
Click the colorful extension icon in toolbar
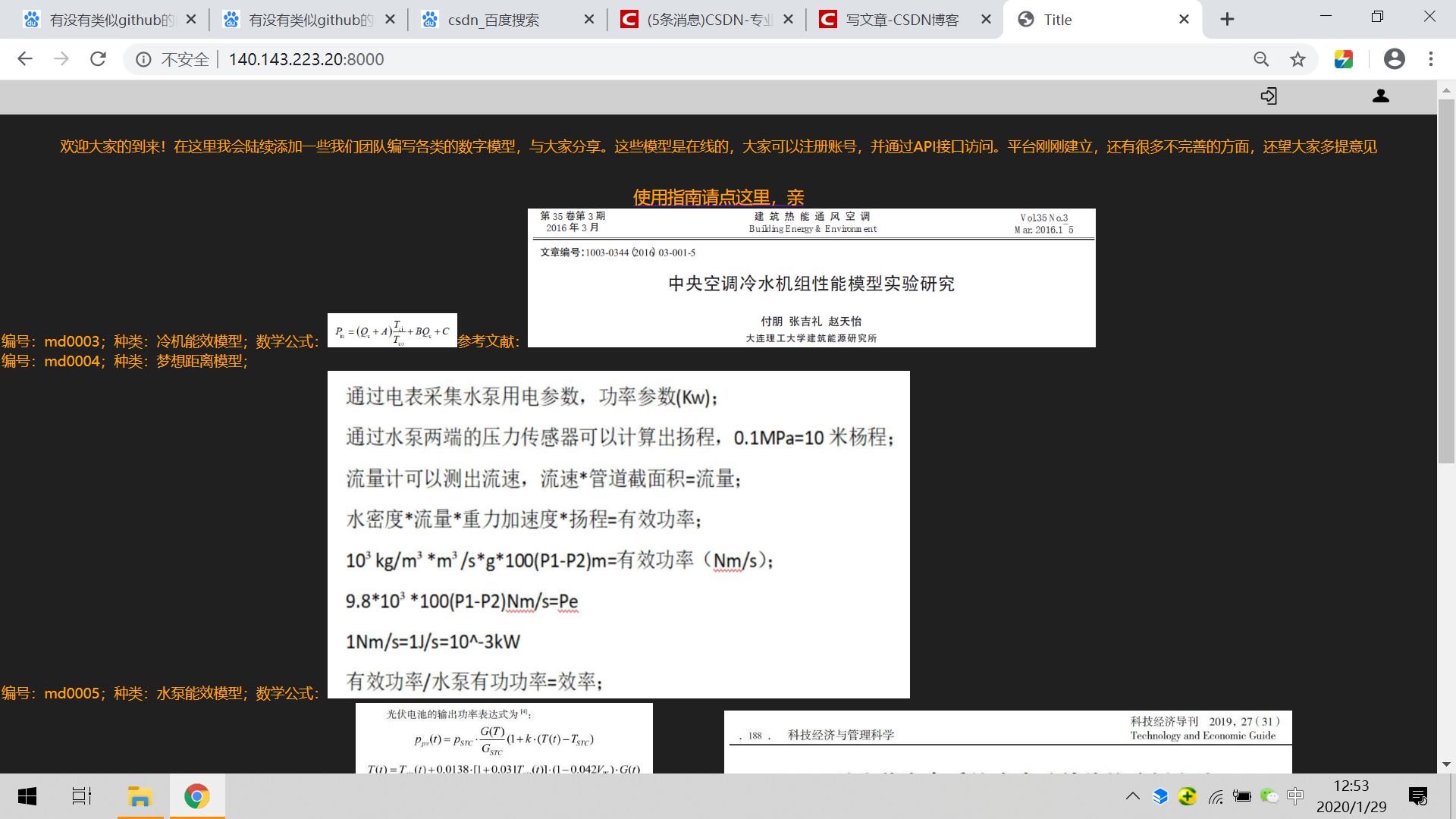pos(1344,59)
